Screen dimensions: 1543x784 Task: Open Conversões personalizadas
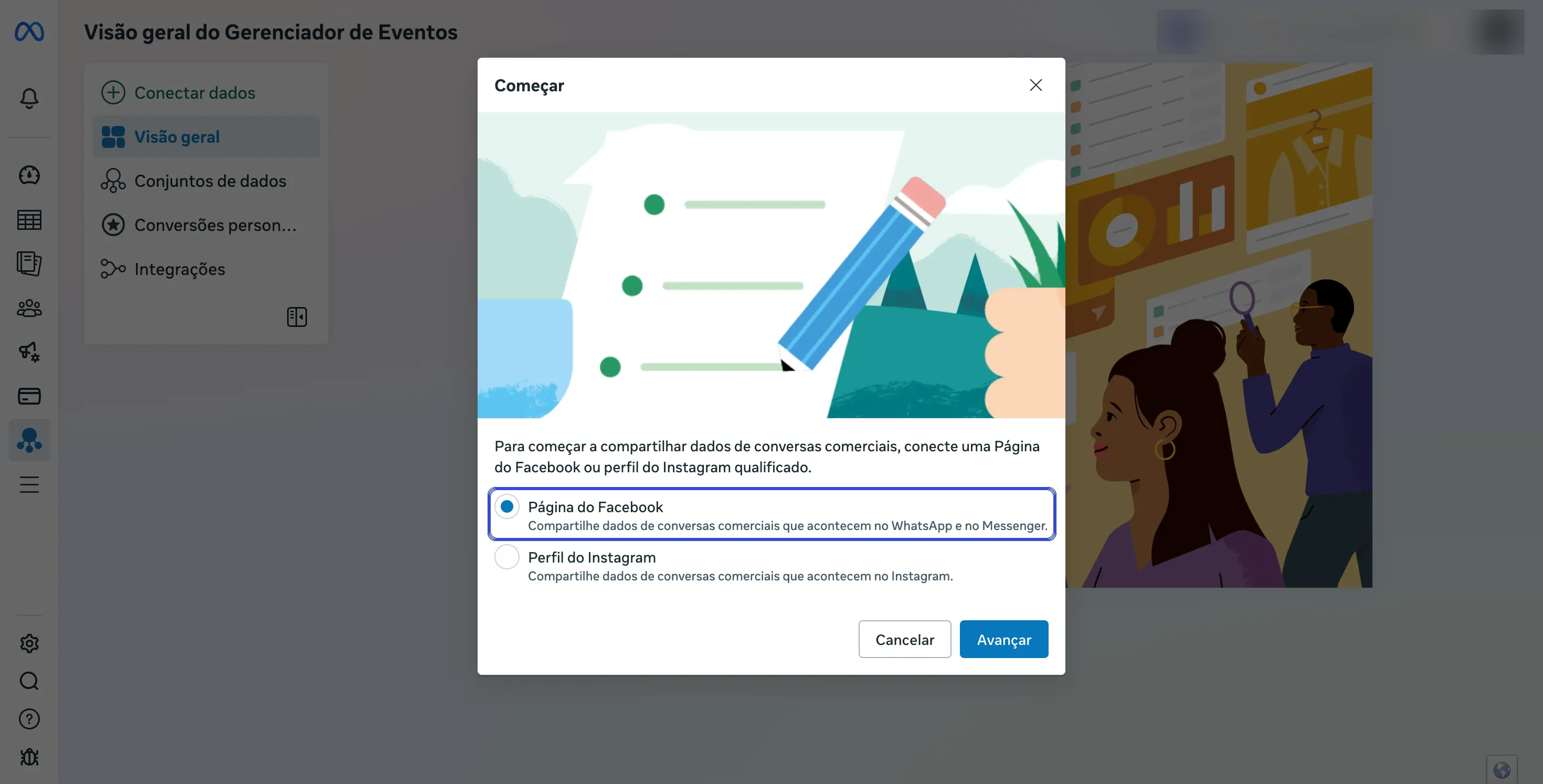pos(206,225)
